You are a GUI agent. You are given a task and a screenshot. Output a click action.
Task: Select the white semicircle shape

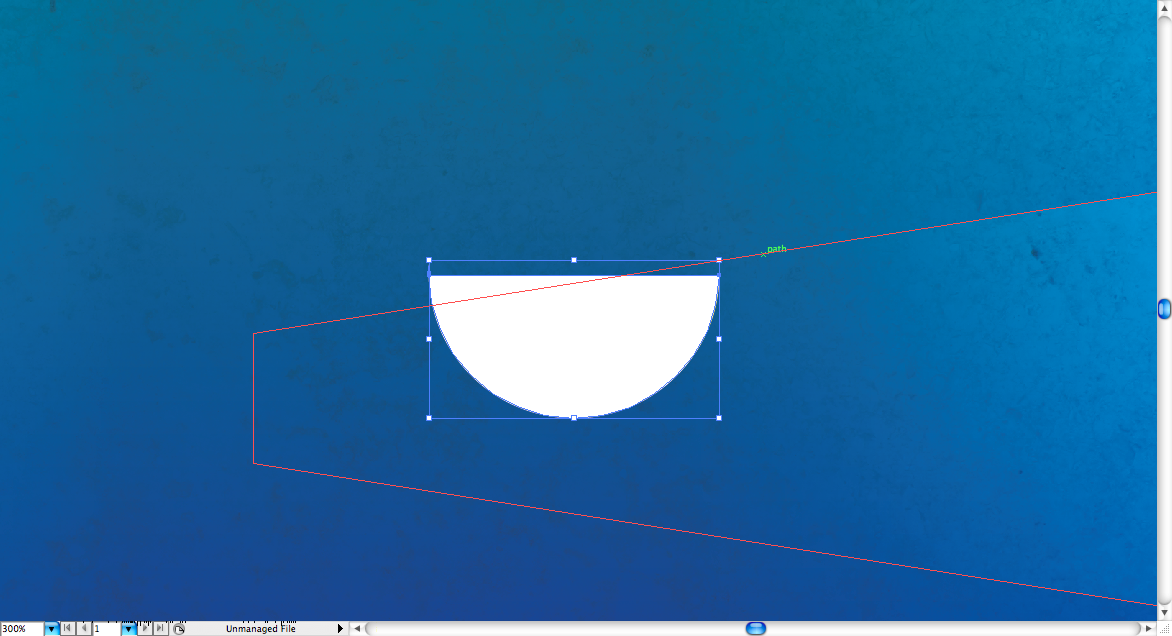pyautogui.click(x=574, y=350)
